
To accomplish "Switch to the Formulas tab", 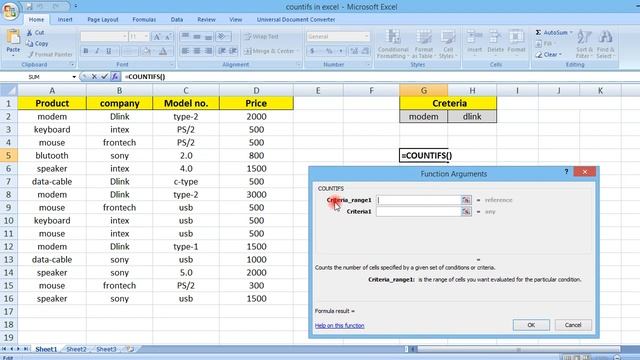I will (144, 19).
